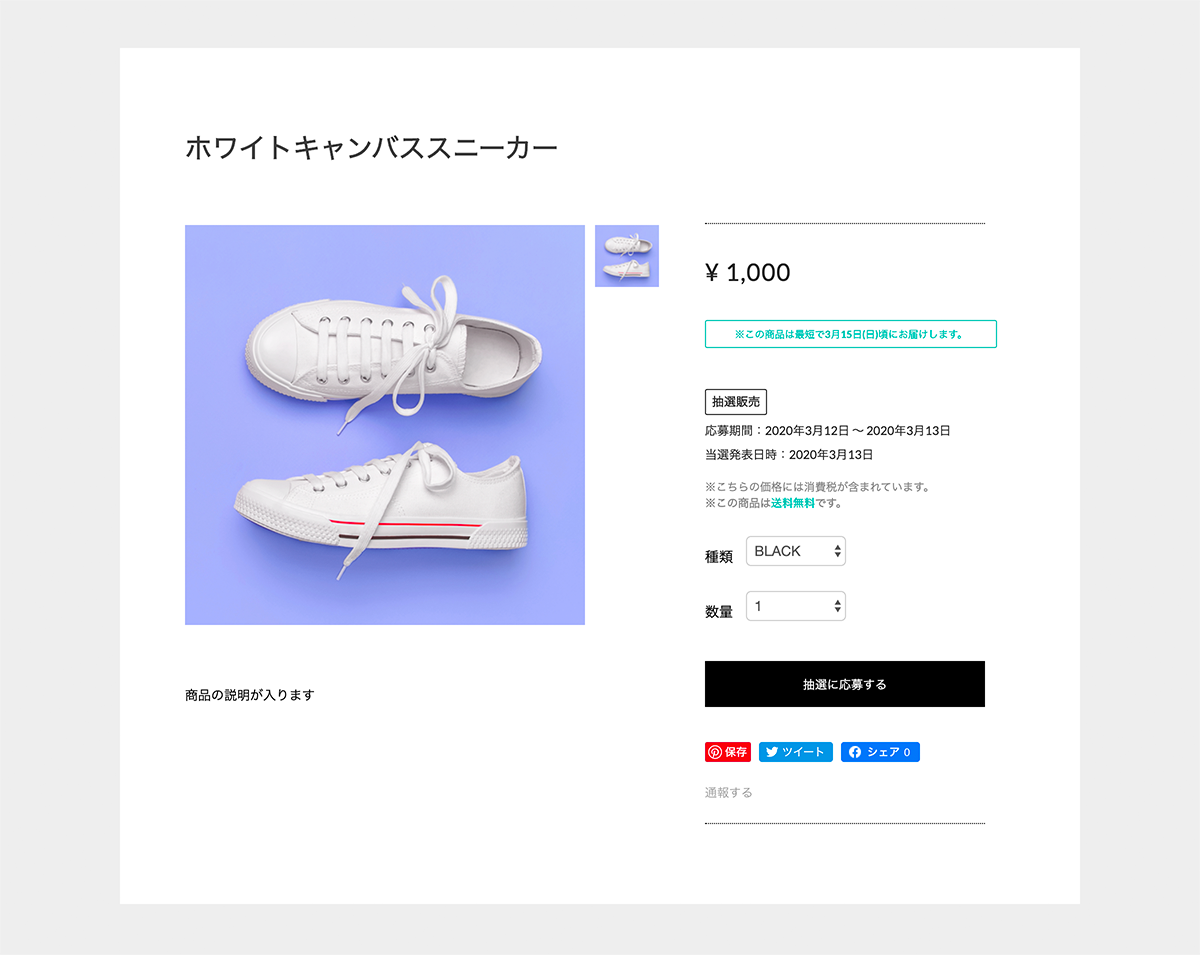Click the ホワイトキャンバススニーカー product title

tap(372, 148)
